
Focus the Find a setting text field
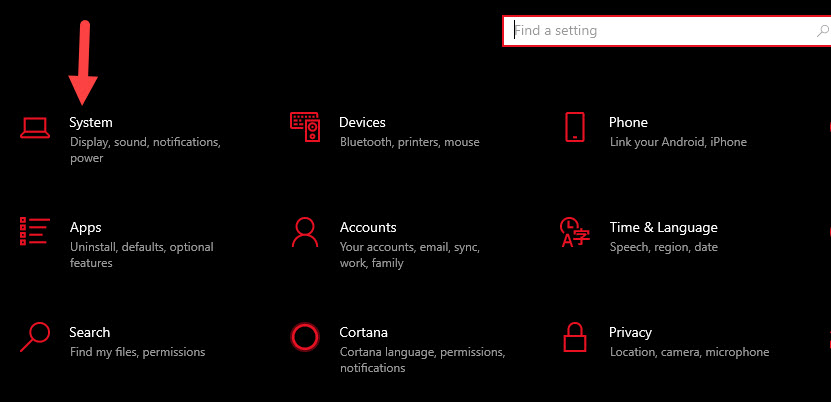pos(660,31)
